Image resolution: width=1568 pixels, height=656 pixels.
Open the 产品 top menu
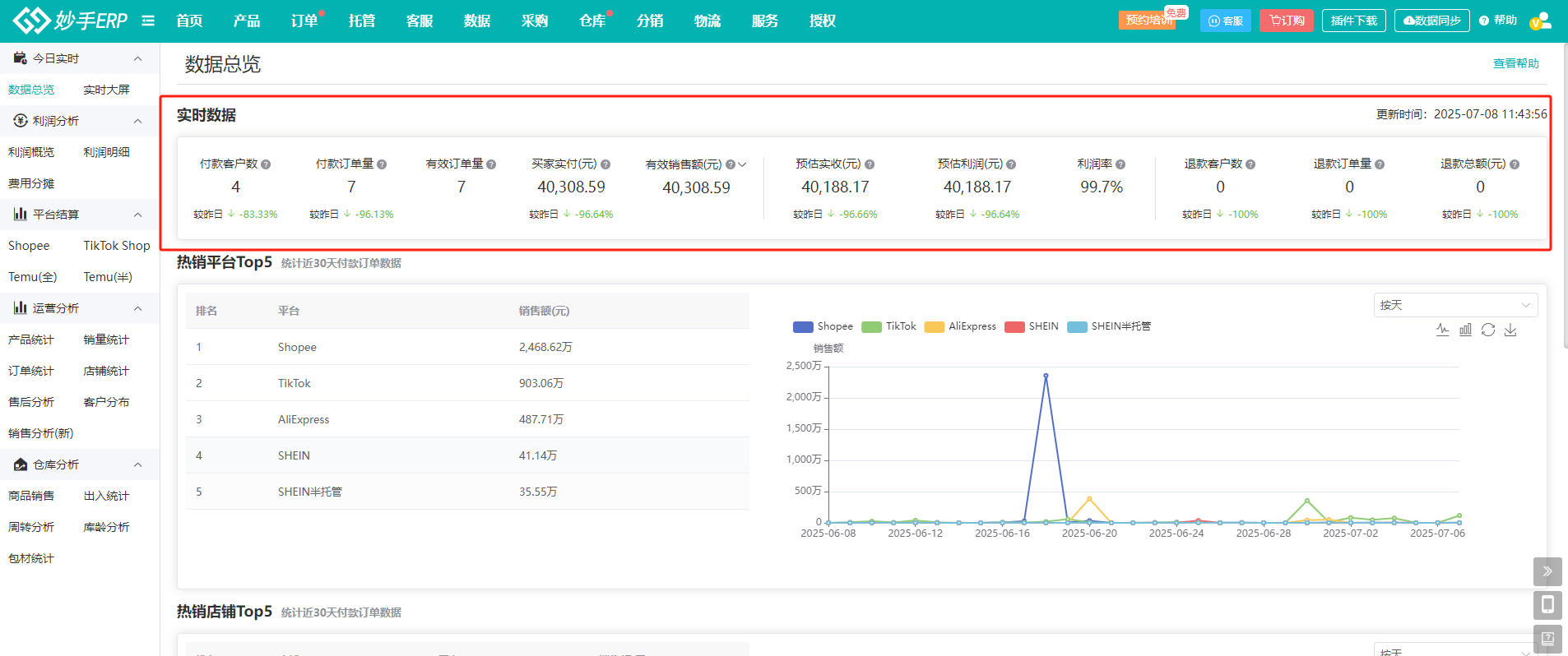click(x=247, y=21)
